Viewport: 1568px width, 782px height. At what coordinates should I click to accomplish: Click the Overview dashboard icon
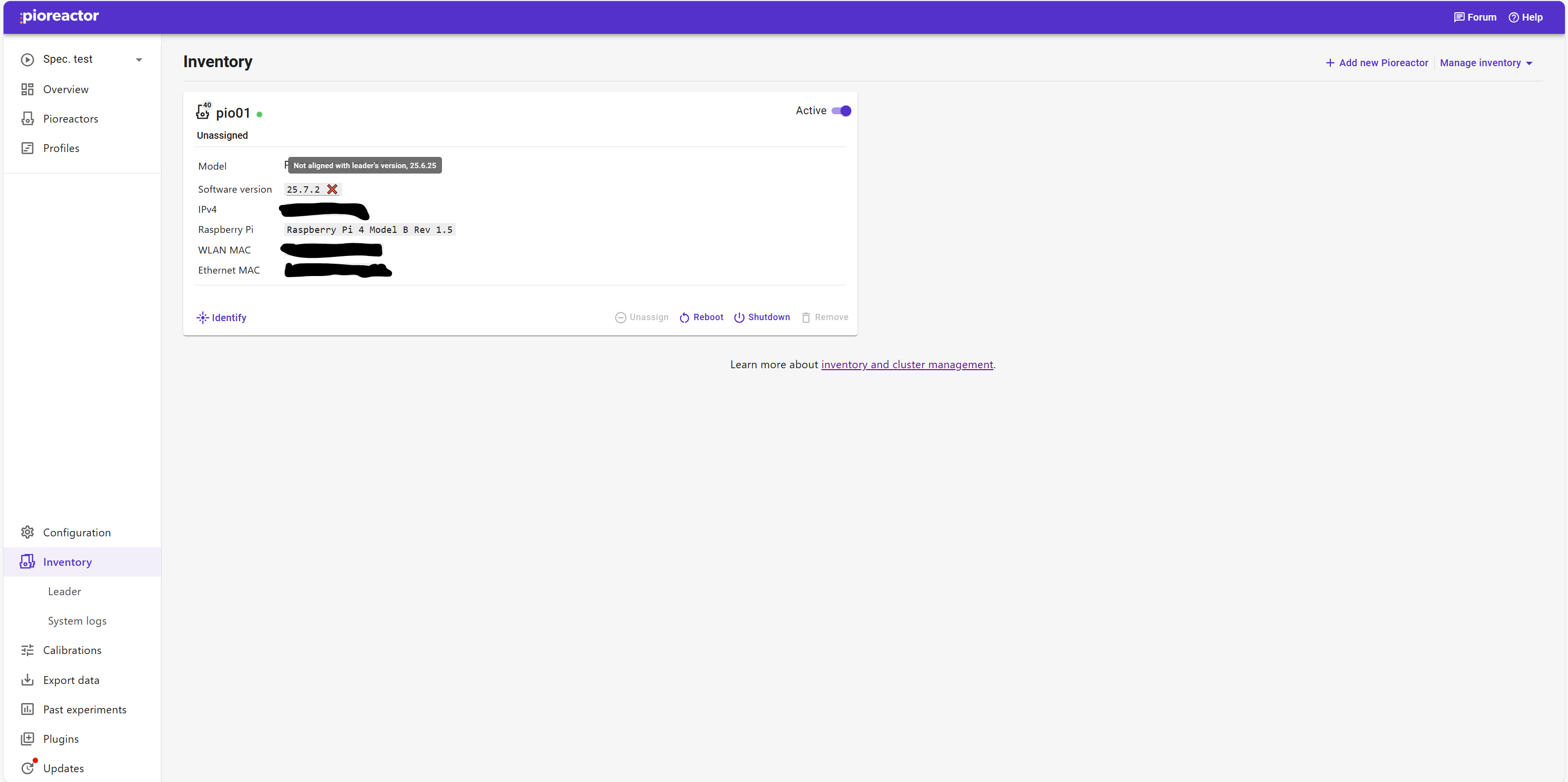[27, 90]
